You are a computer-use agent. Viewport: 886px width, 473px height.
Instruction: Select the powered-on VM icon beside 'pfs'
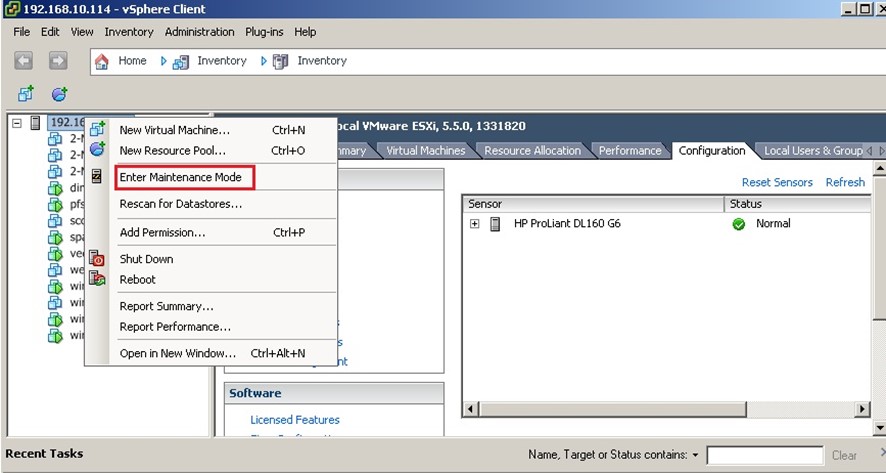[x=55, y=204]
